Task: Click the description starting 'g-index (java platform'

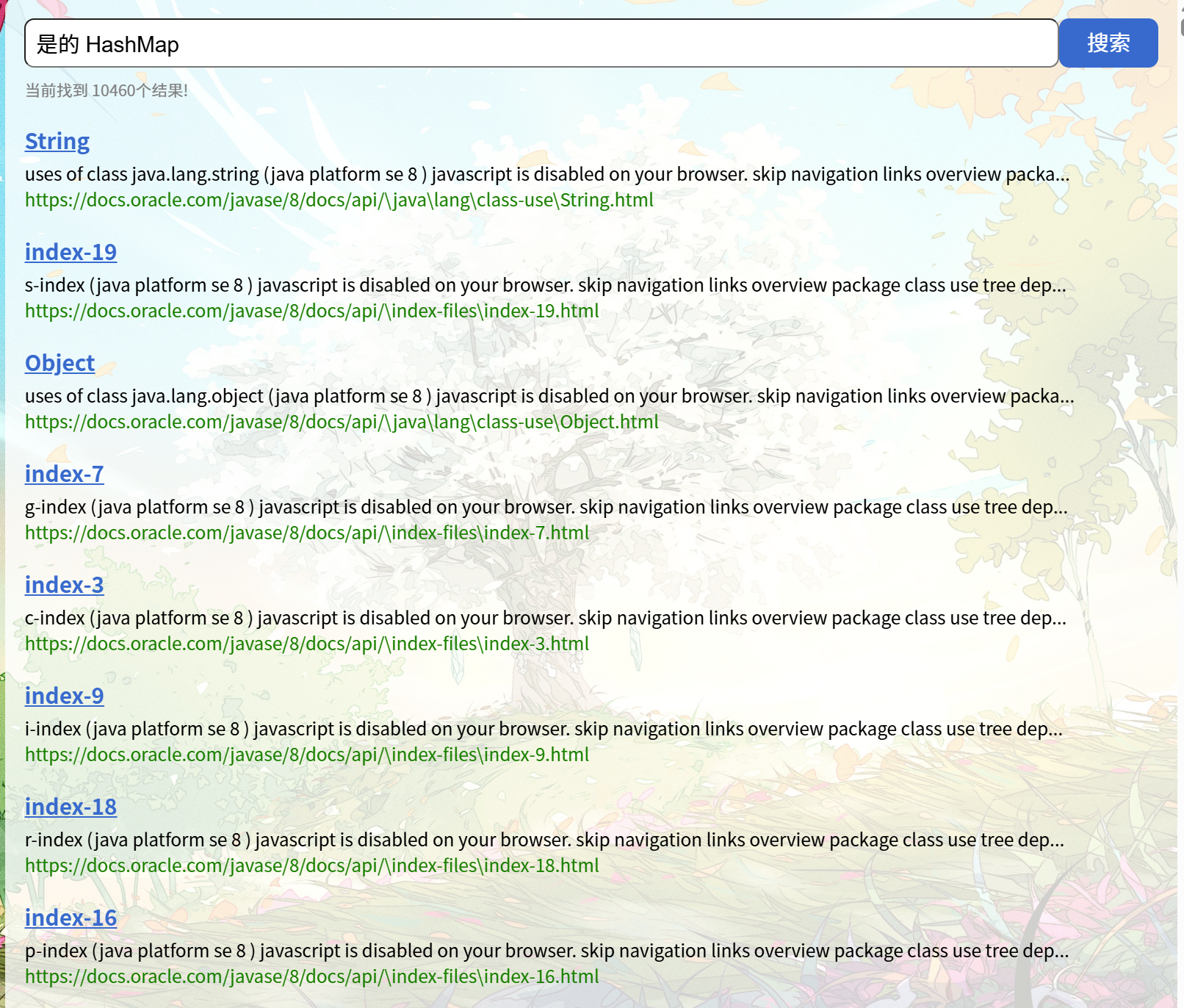Action: [x=546, y=507]
